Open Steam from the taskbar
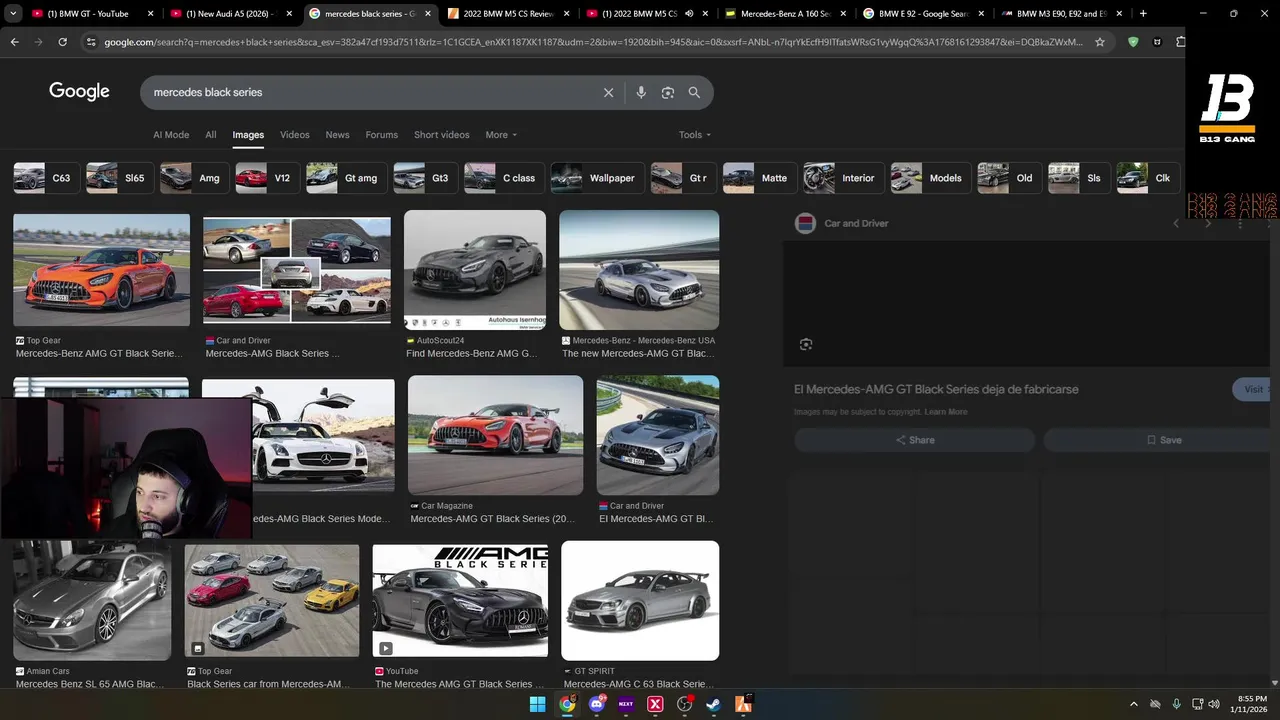Image resolution: width=1280 pixels, height=720 pixels. click(x=714, y=704)
